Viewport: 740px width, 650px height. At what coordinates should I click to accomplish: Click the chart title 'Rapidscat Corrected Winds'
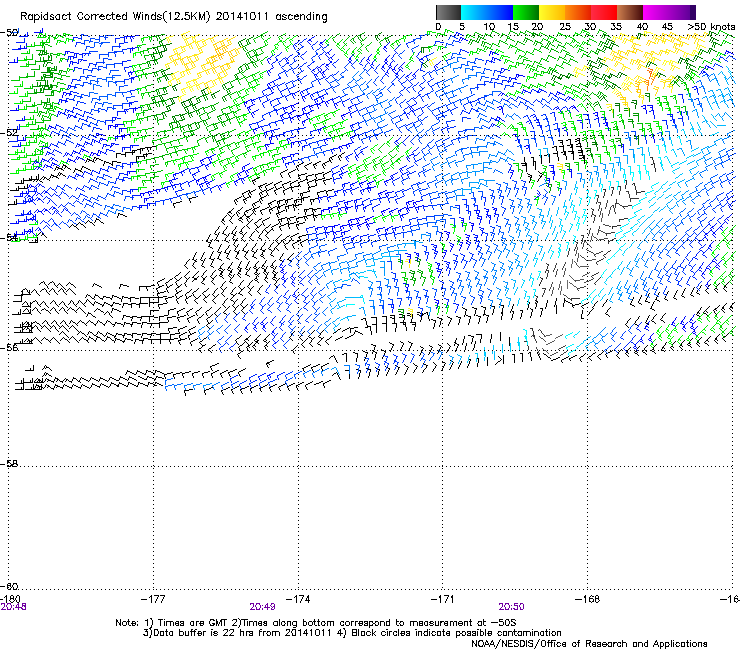[91, 17]
